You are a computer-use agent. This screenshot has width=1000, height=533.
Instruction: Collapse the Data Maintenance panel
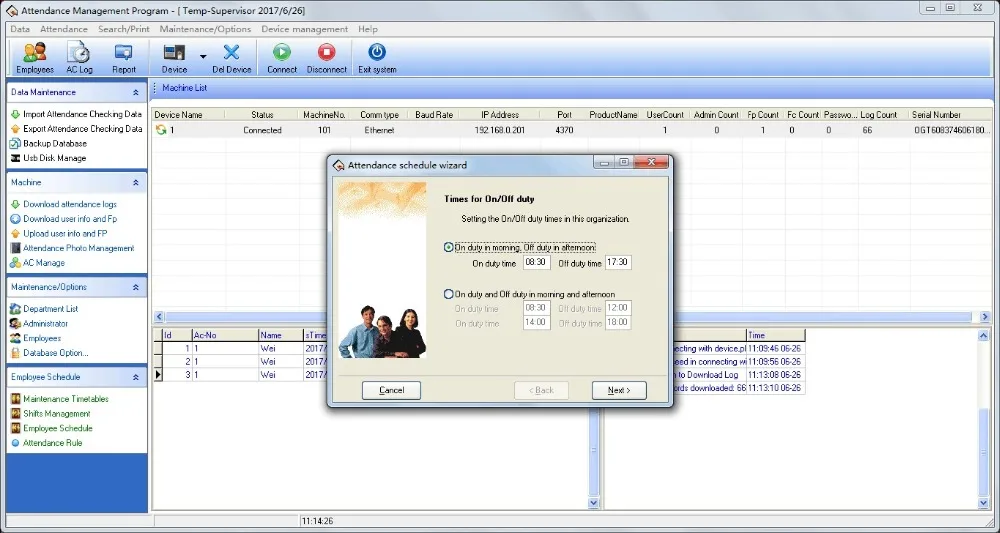136,92
